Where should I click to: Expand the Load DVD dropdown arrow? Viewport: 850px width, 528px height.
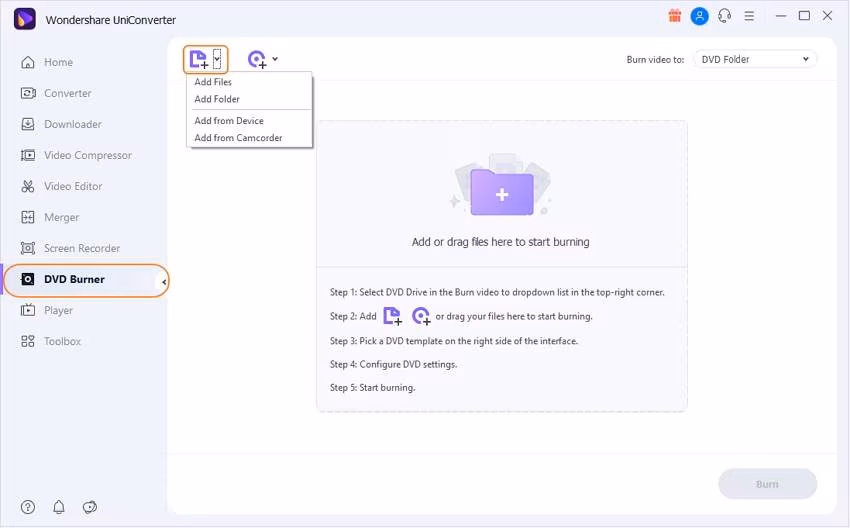click(275, 59)
